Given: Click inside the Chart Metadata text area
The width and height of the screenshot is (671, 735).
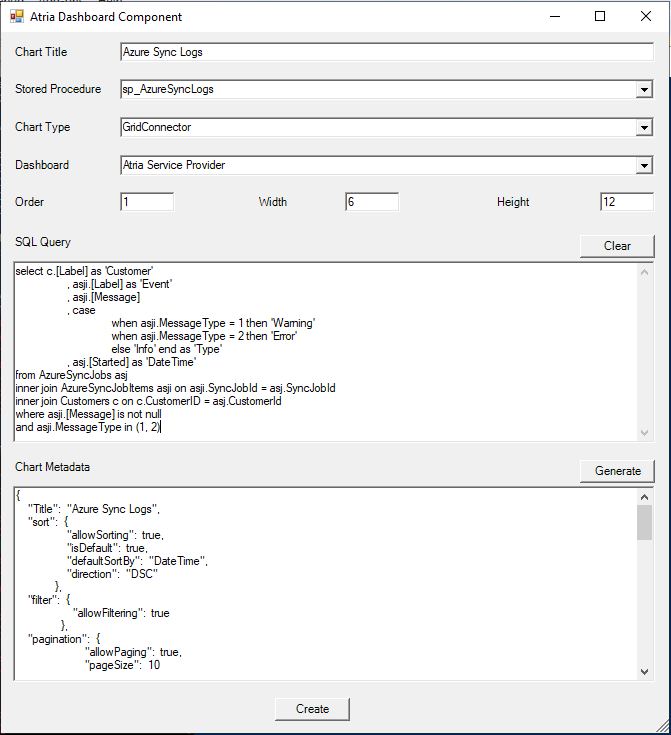Looking at the screenshot, I should [326, 584].
